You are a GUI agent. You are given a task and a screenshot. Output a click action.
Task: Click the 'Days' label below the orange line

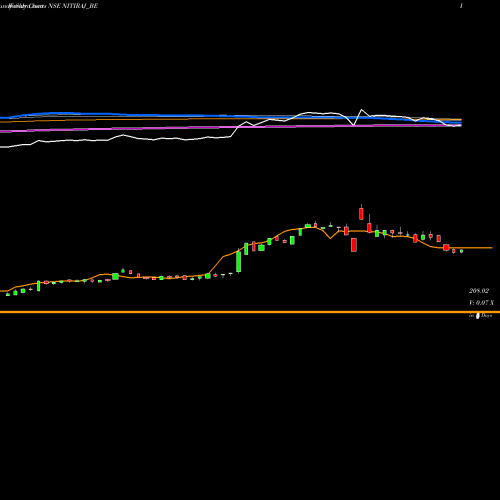tap(486, 315)
